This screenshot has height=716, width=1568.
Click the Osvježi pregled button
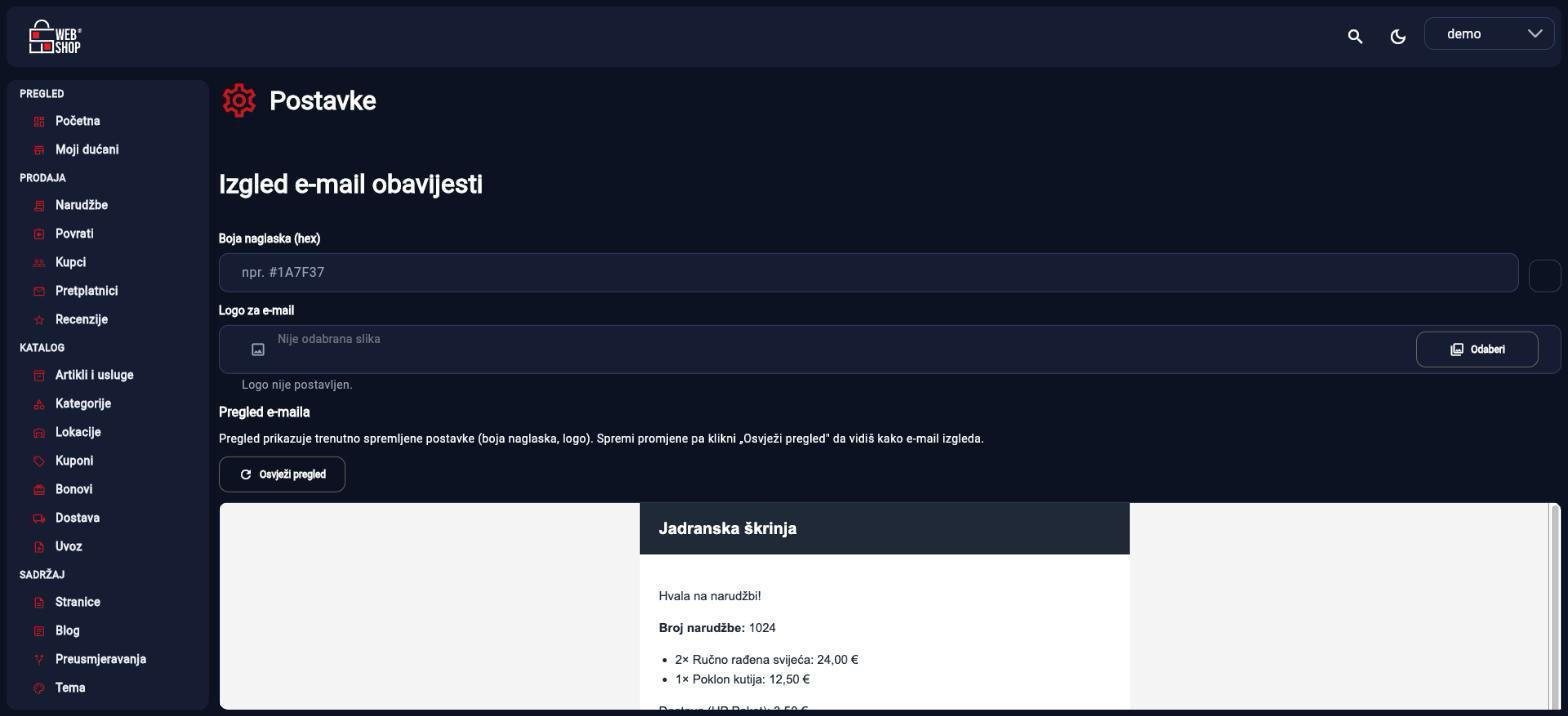click(x=282, y=474)
